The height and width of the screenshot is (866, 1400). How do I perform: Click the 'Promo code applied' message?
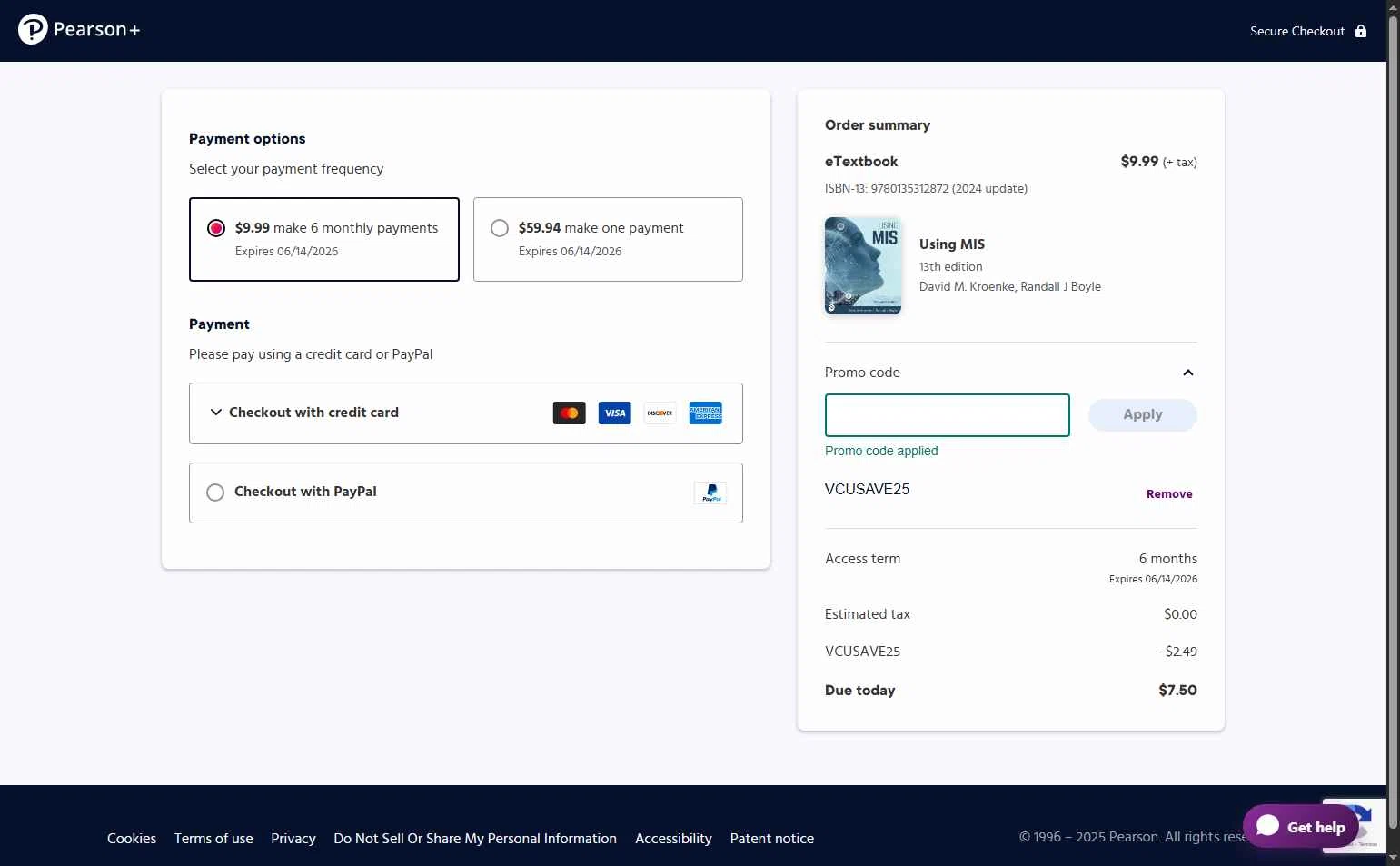point(881,451)
